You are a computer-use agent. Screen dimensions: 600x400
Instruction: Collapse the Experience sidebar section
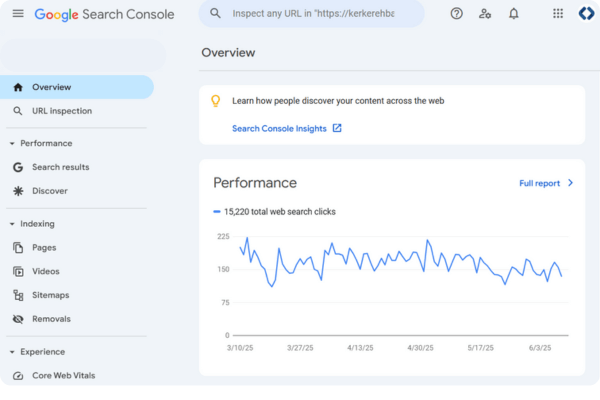pos(12,352)
